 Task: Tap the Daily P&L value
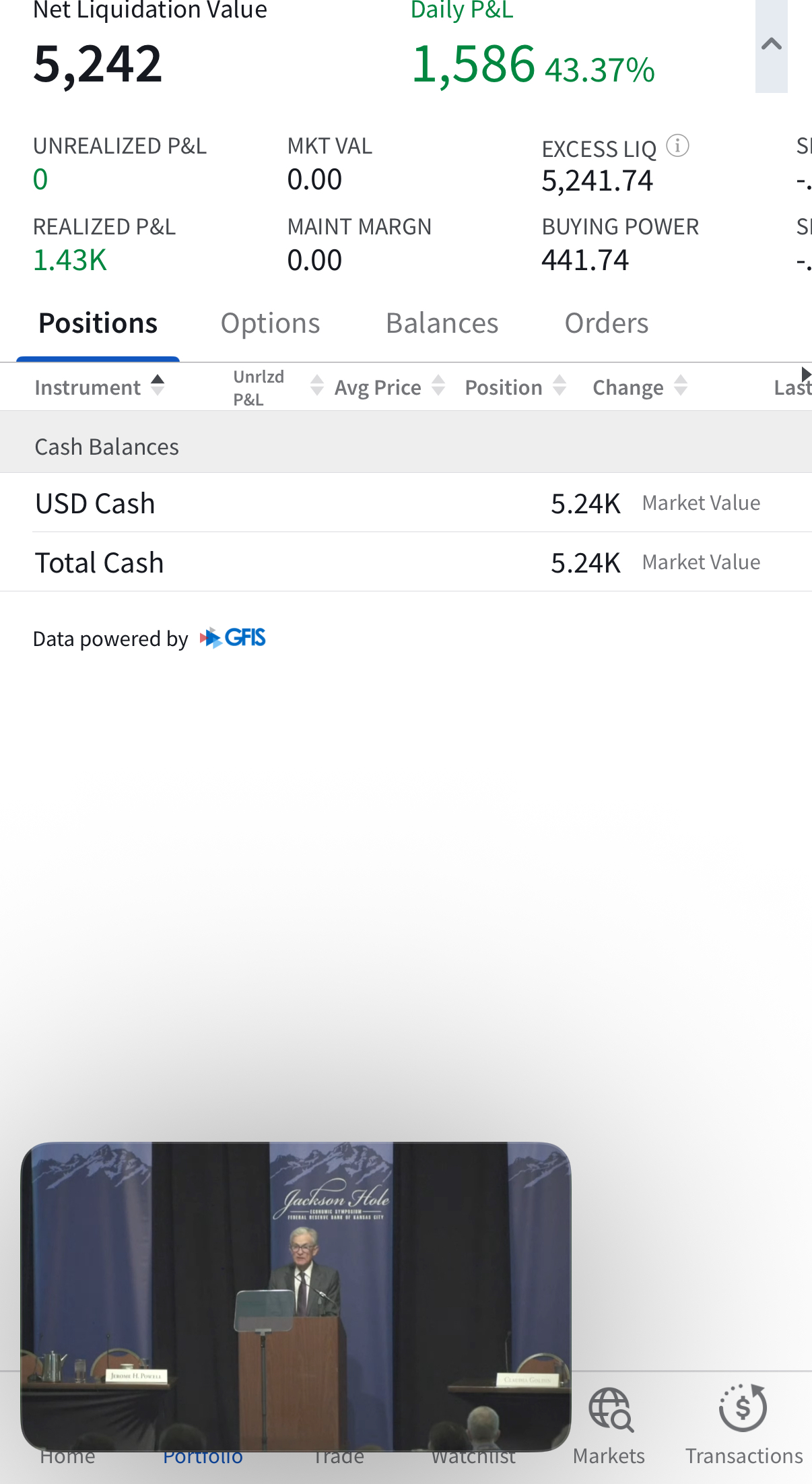pos(473,65)
